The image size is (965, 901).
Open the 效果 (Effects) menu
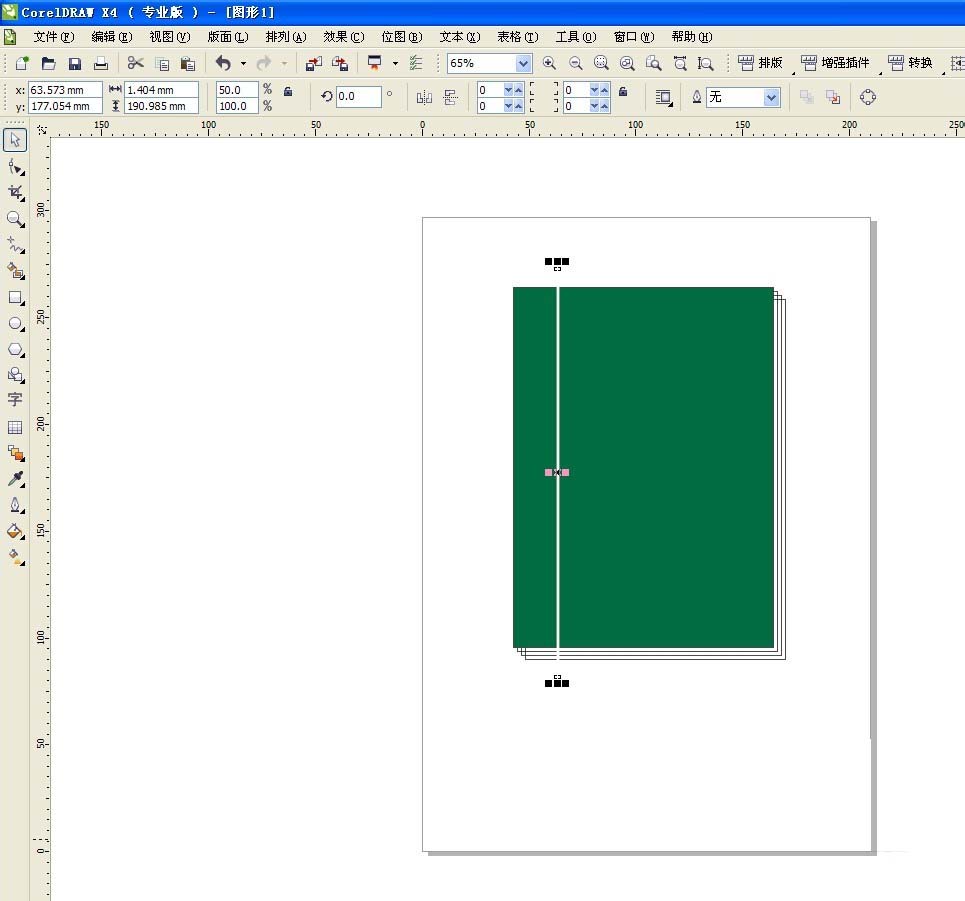[x=343, y=37]
